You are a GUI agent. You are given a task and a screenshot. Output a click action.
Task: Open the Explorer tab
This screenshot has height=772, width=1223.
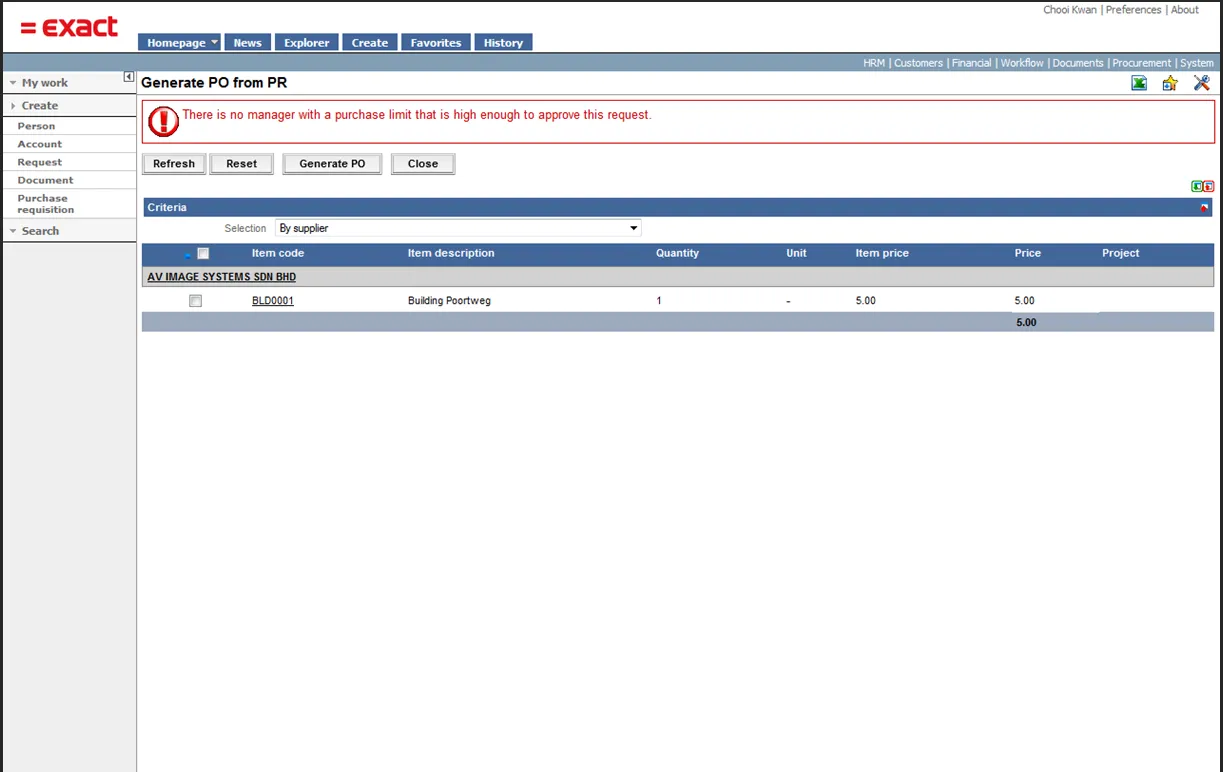306,43
